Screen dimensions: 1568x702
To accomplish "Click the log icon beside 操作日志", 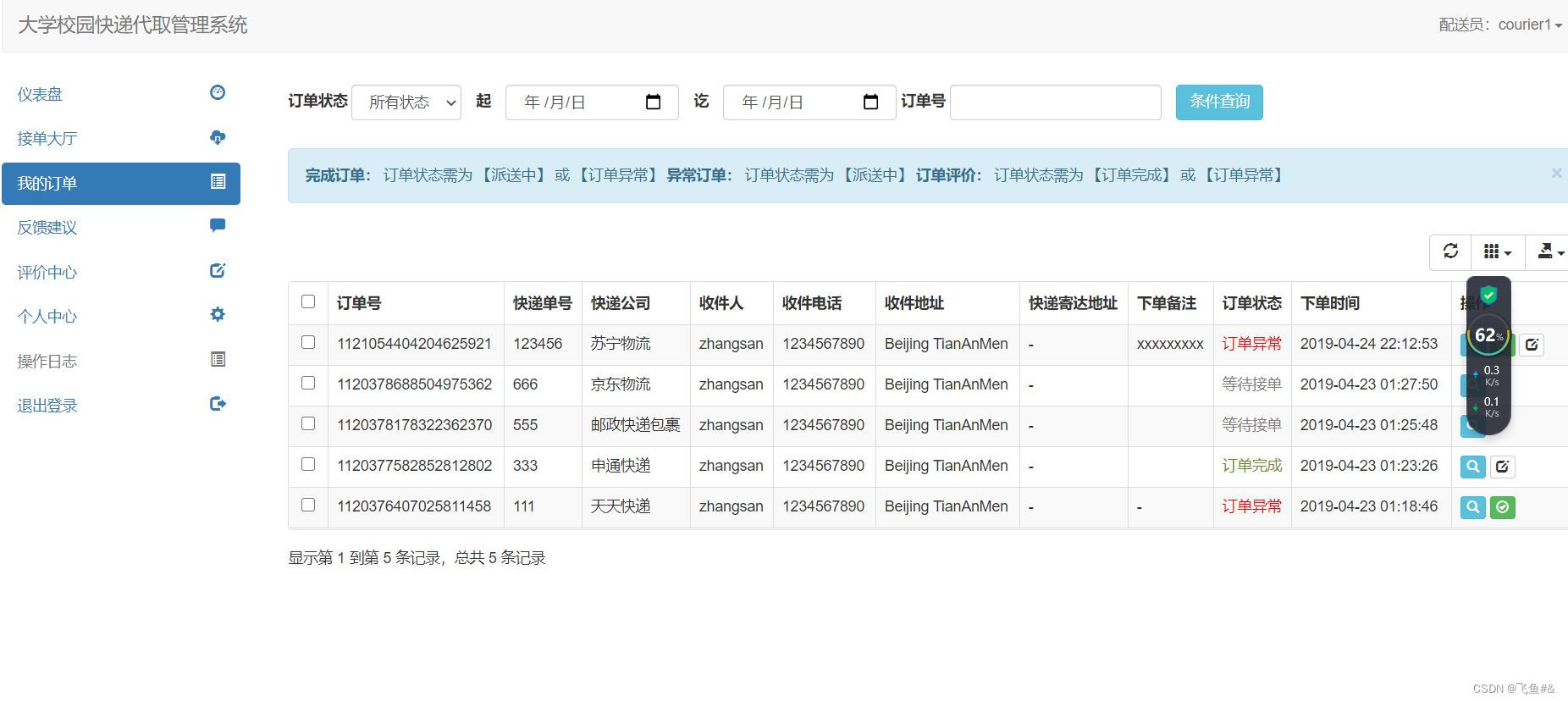I will click(218, 359).
